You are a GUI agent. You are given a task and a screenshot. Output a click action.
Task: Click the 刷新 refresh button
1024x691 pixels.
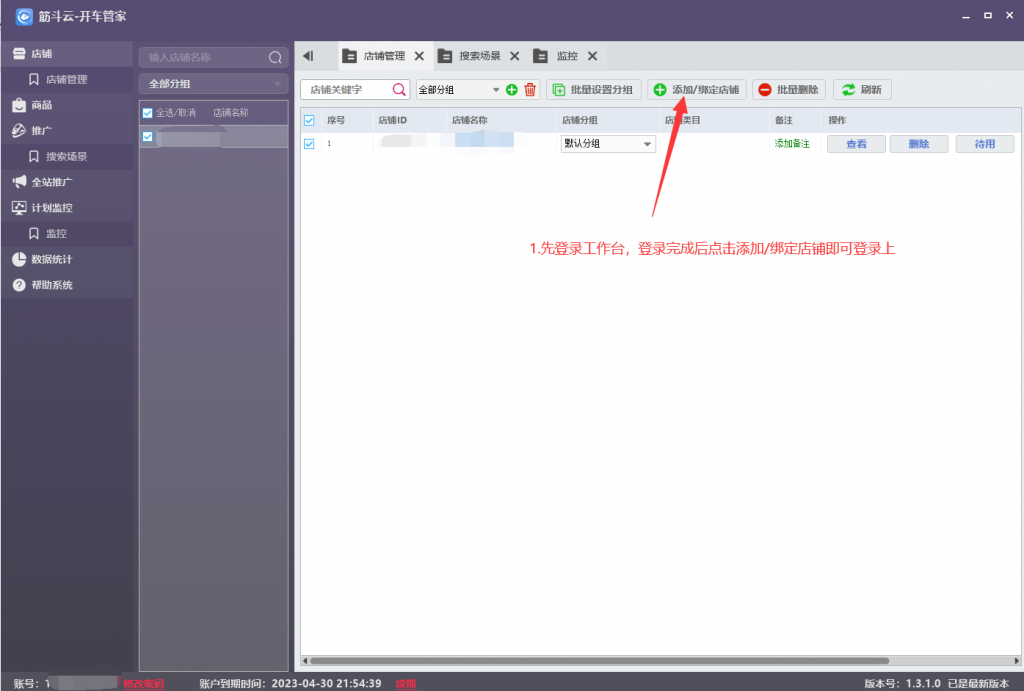(862, 89)
